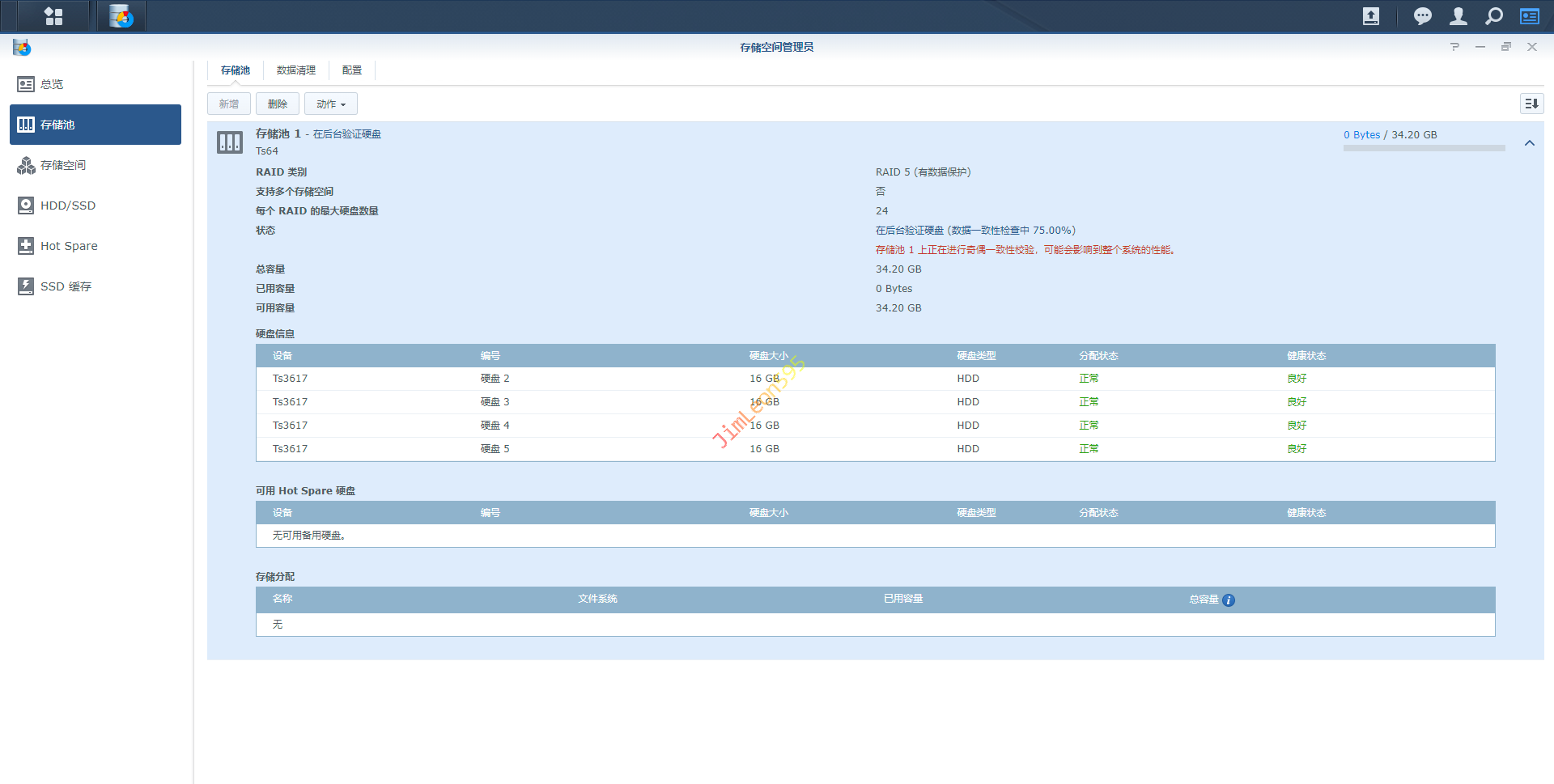The height and width of the screenshot is (784, 1554).
Task: Switch to the 数据清理 tab
Action: tap(295, 70)
